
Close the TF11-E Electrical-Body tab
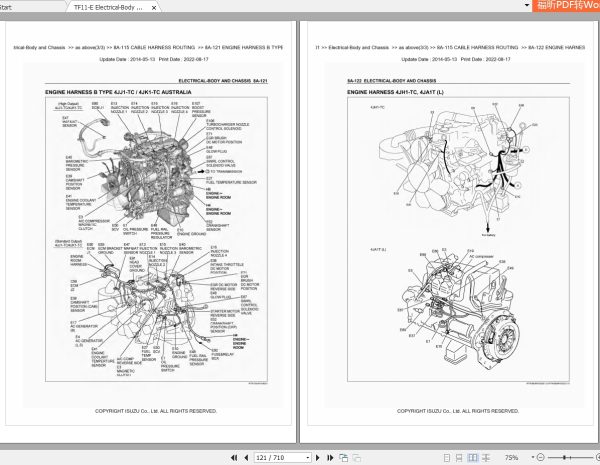(154, 8)
